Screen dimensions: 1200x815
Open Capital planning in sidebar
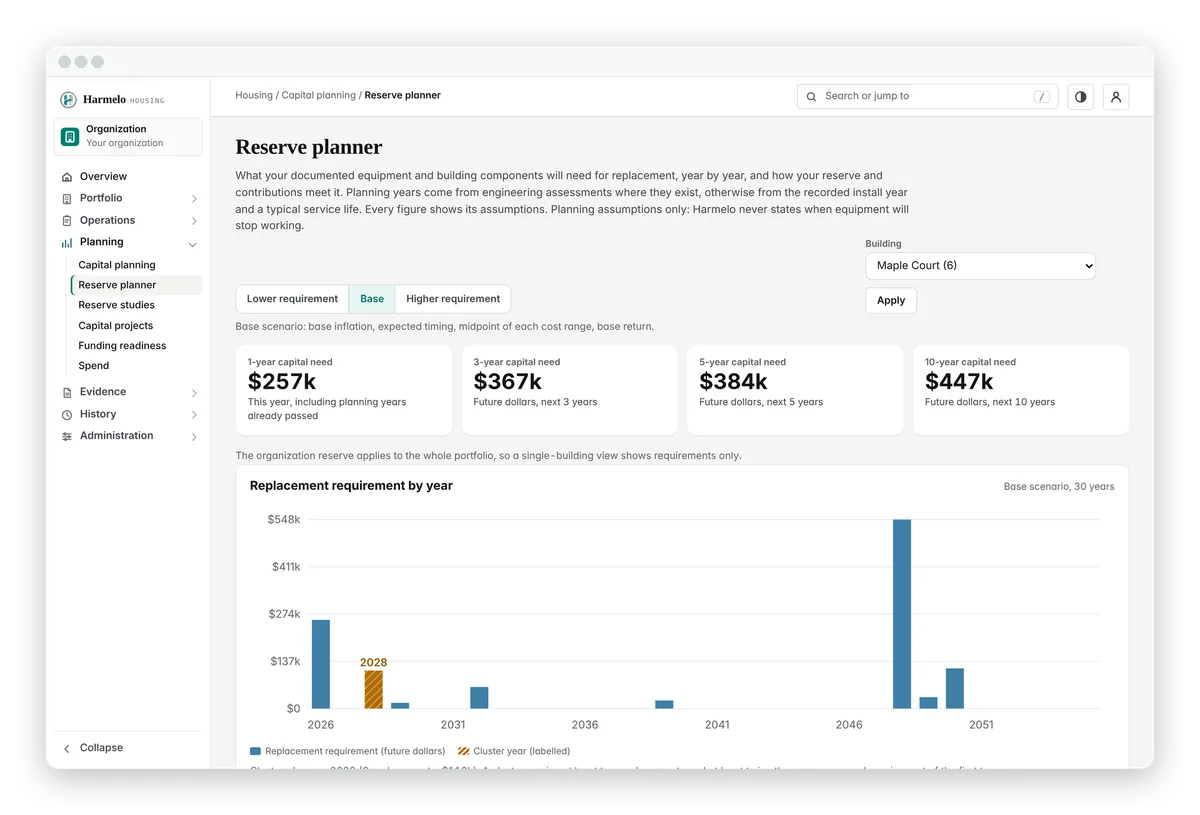click(117, 265)
